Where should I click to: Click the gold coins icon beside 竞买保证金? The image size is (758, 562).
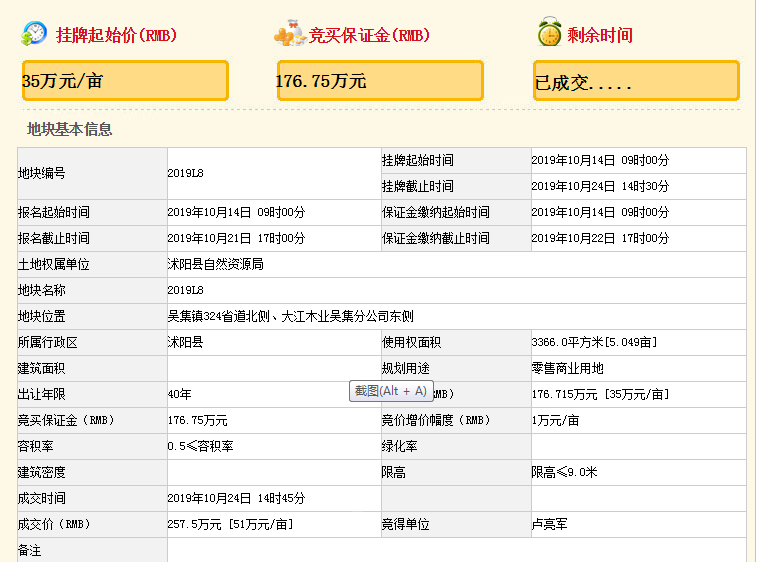tap(290, 33)
